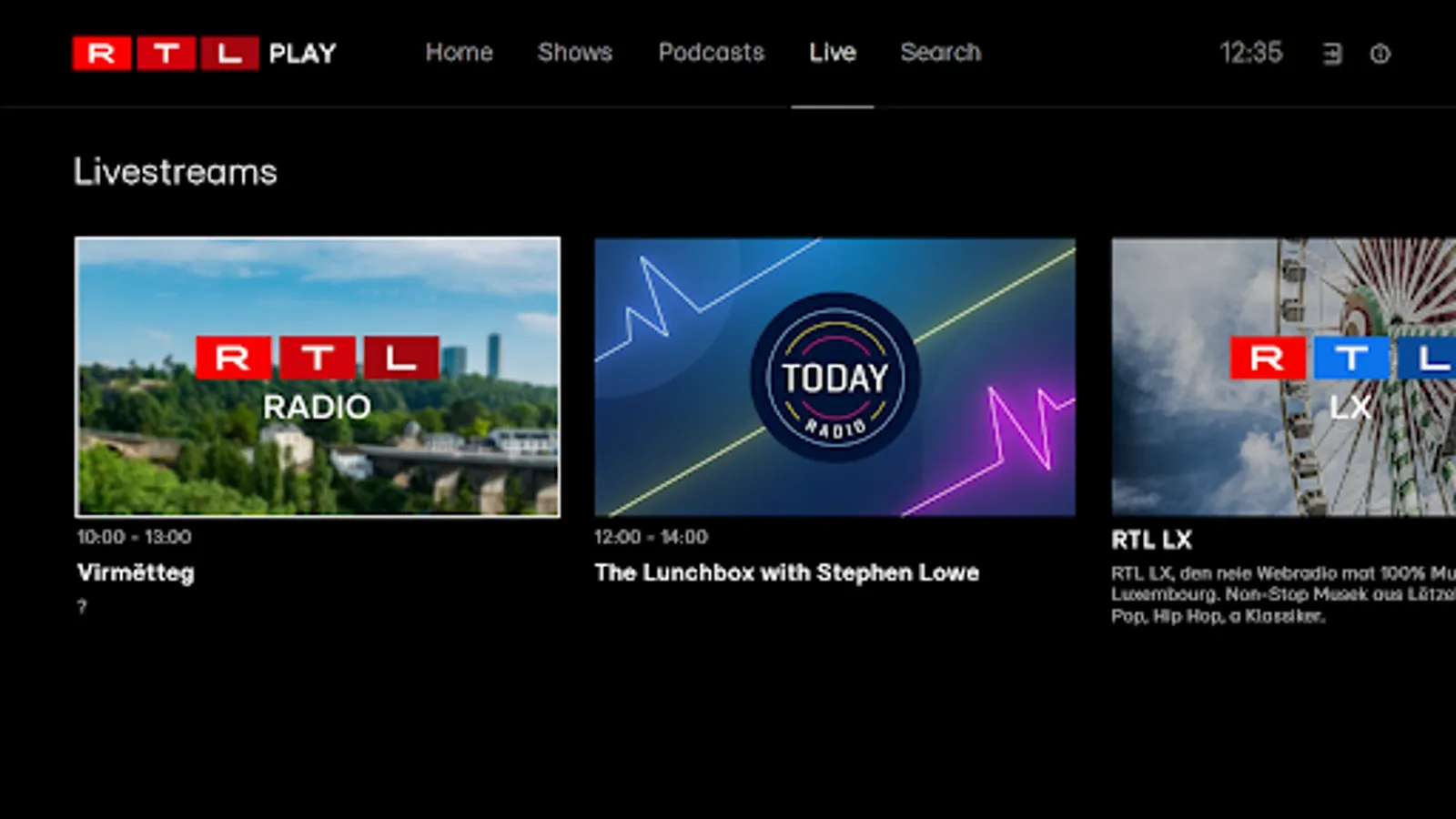This screenshot has width=1456, height=819.
Task: Click The Lunchbox with Stephen Lowe title
Action: click(x=787, y=572)
